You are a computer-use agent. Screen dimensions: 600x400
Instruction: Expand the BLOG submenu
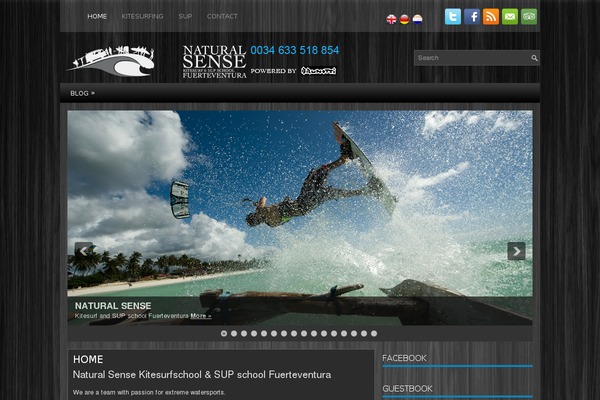[x=82, y=93]
